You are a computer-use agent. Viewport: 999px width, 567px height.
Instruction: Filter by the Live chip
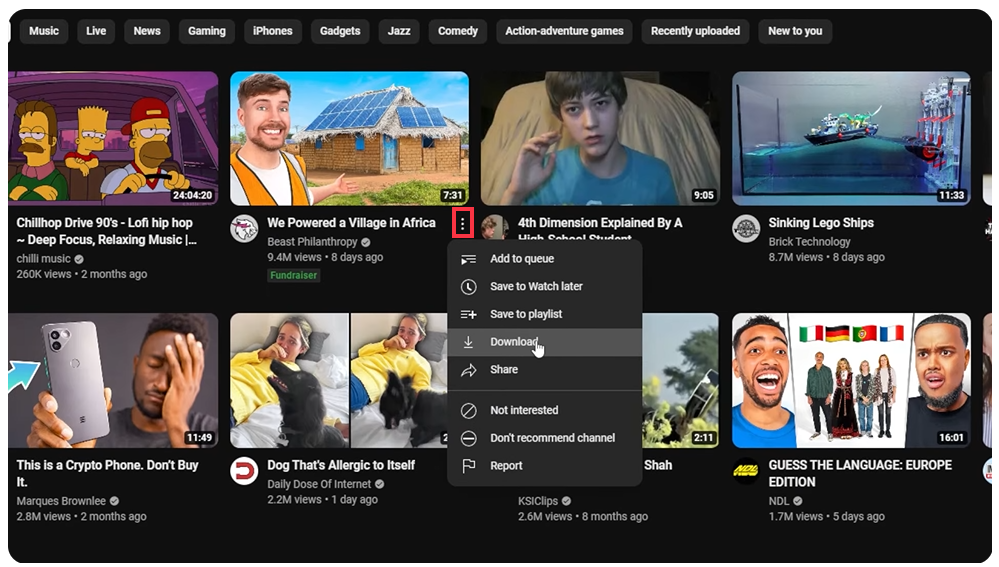(96, 31)
